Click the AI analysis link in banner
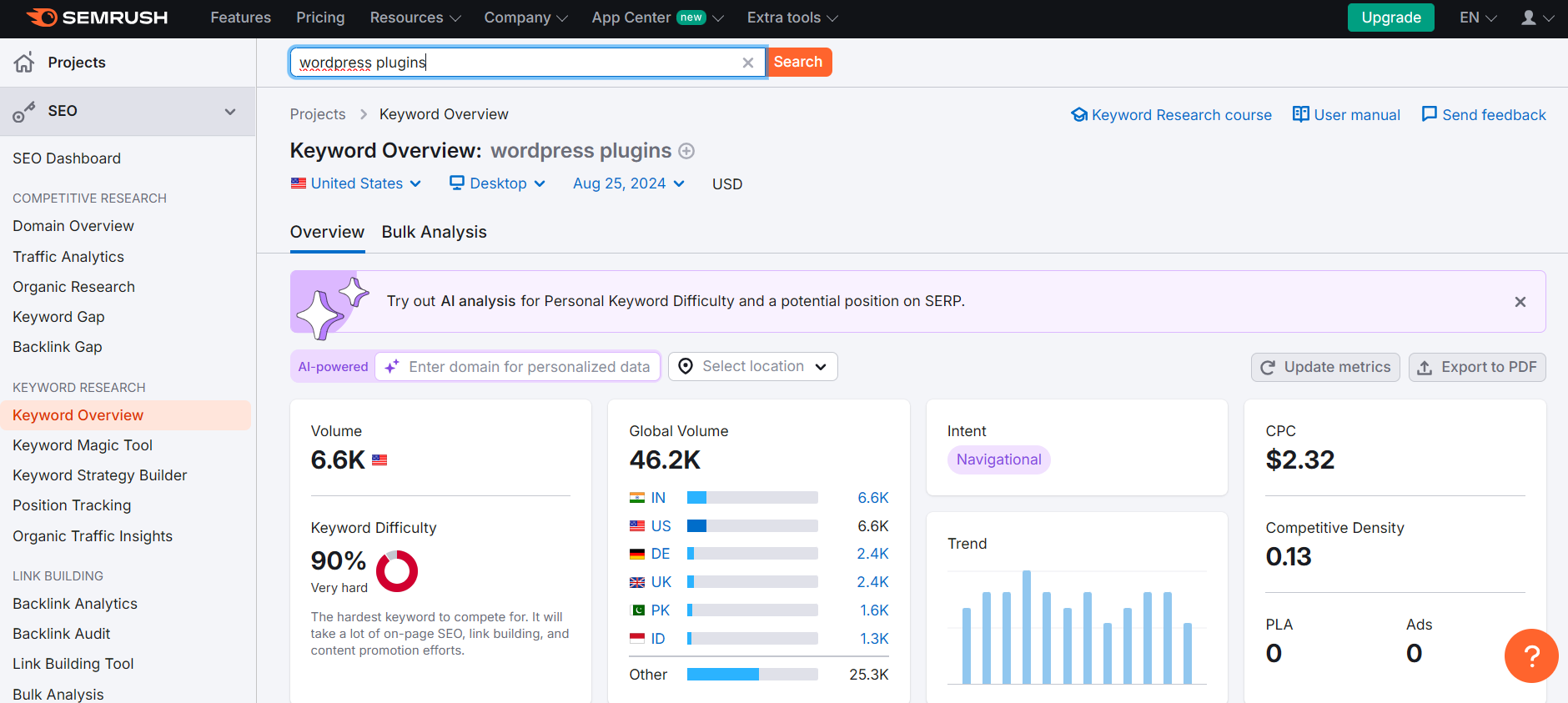This screenshot has width=1568, height=703. click(478, 301)
